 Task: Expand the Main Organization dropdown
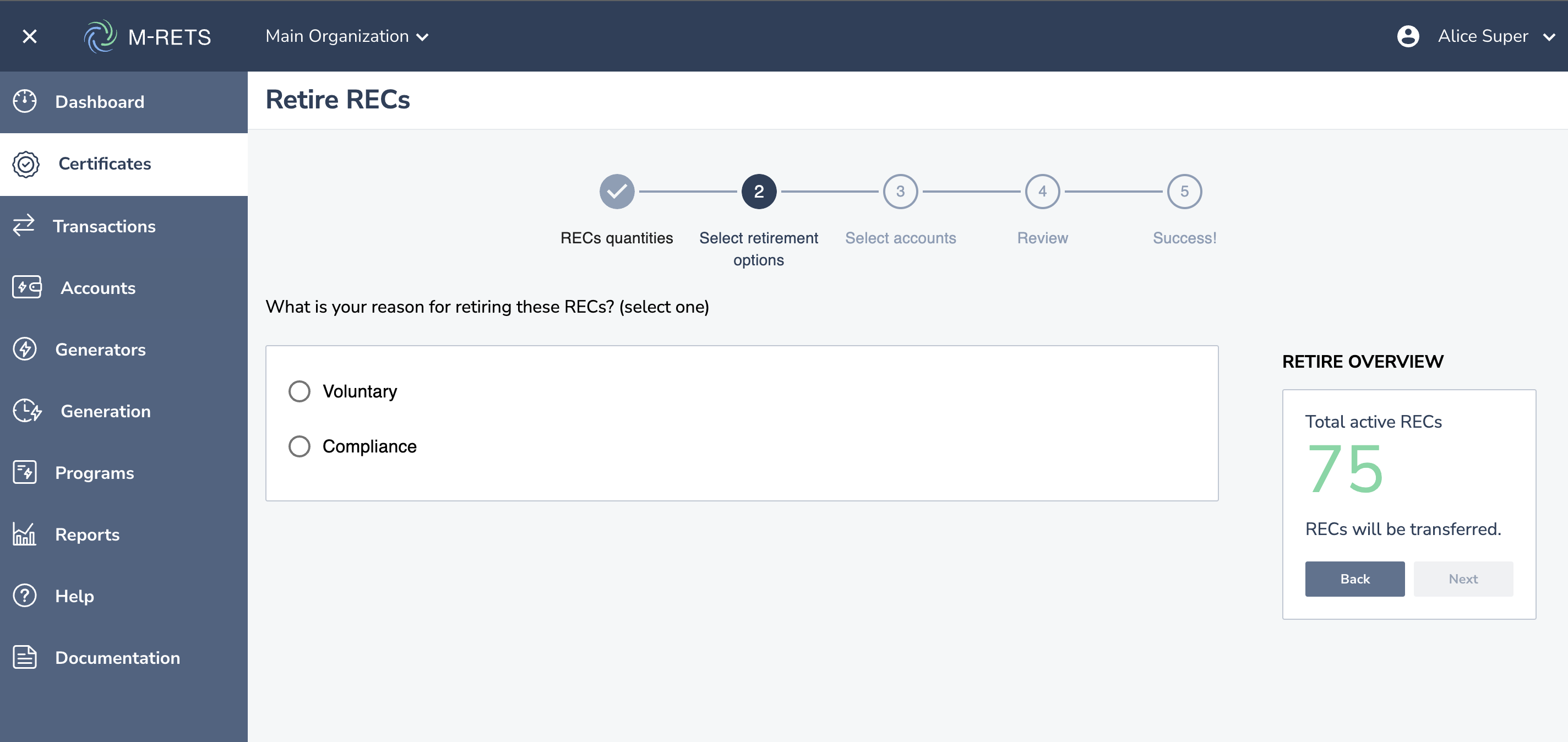coord(347,36)
